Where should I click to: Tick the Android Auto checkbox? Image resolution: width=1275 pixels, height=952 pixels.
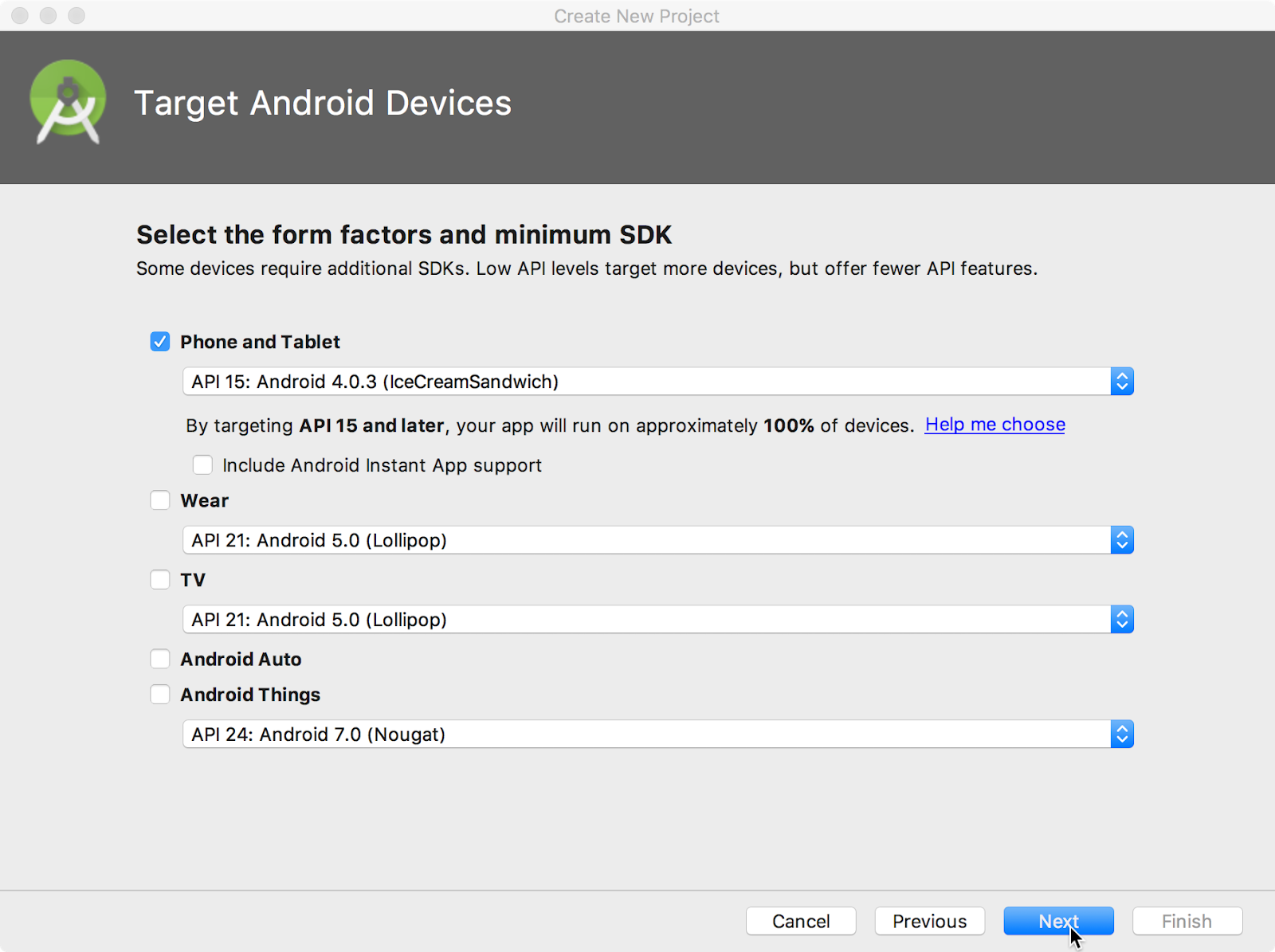(x=160, y=659)
